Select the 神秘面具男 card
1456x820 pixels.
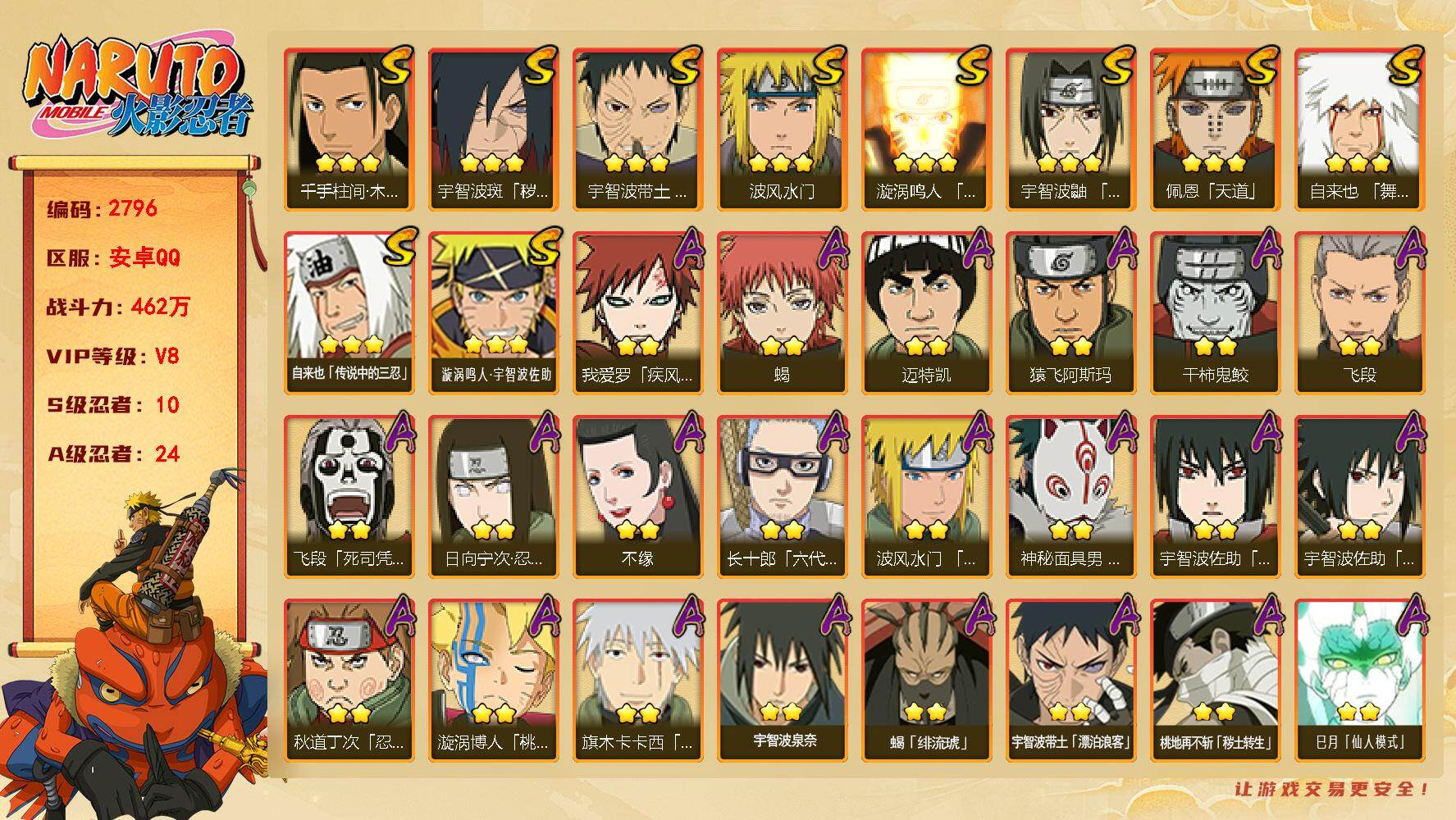tap(1070, 497)
